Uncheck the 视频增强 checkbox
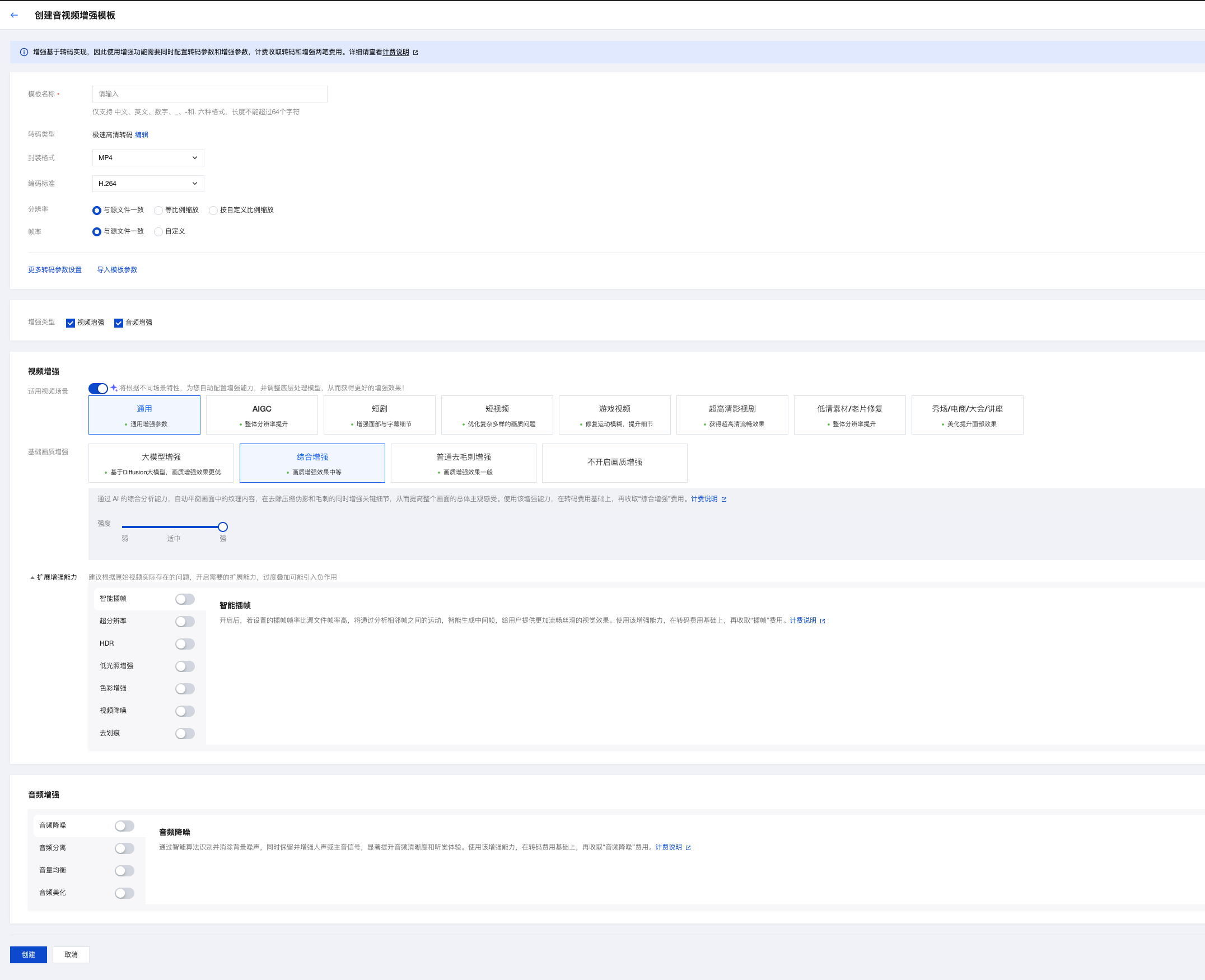 click(71, 323)
